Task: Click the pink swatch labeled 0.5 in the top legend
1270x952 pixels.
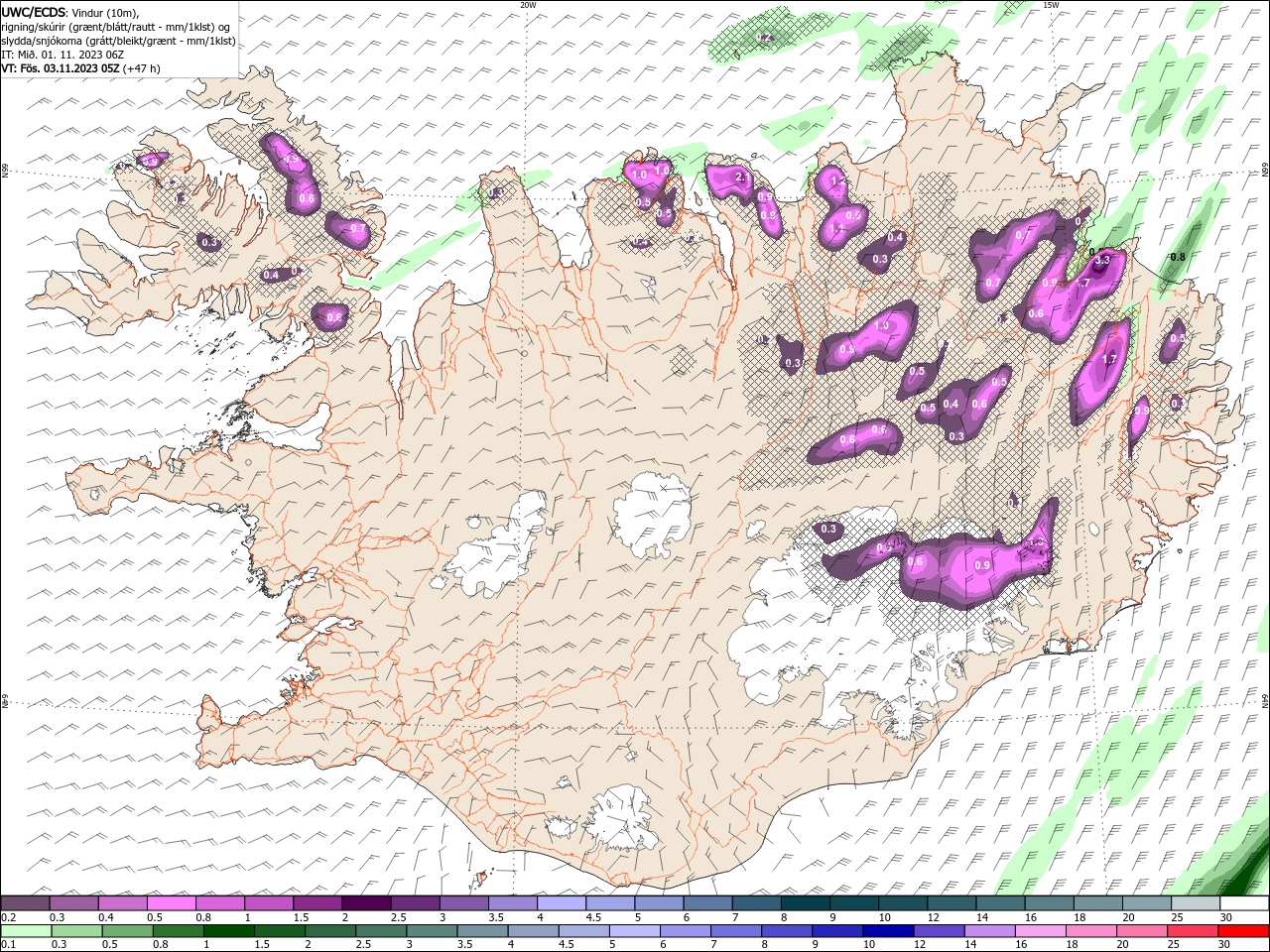Action: point(171,903)
